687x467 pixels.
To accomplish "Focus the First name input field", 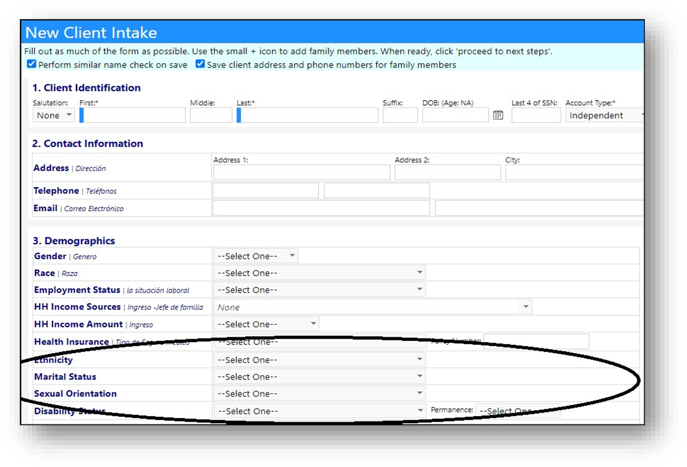I will (x=132, y=115).
